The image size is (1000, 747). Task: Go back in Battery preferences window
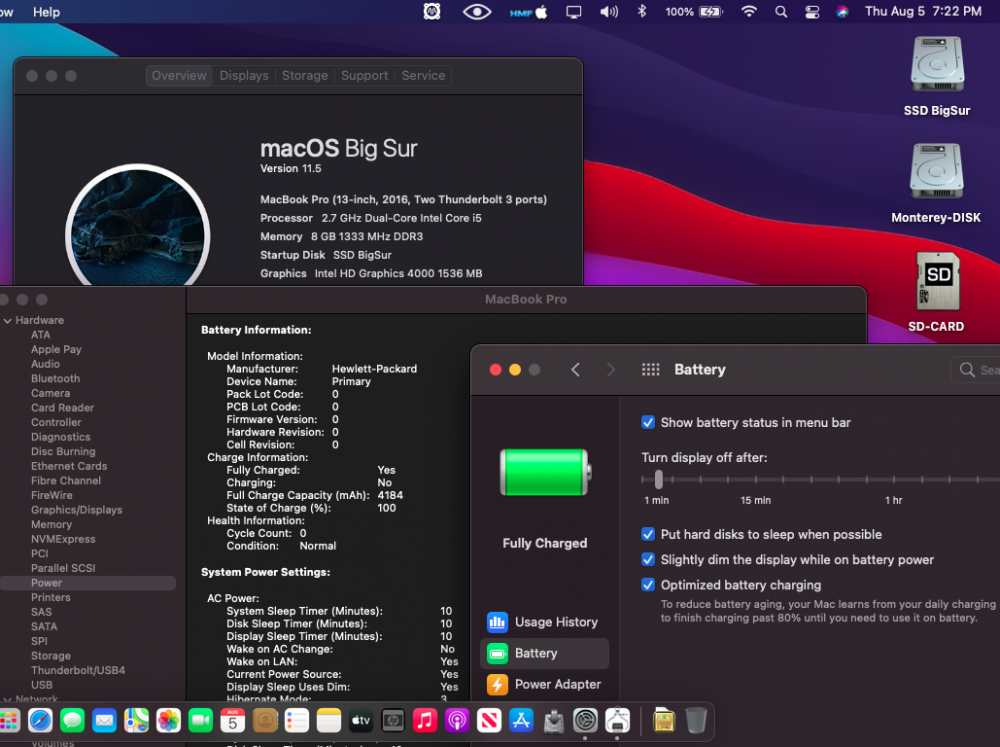575,369
